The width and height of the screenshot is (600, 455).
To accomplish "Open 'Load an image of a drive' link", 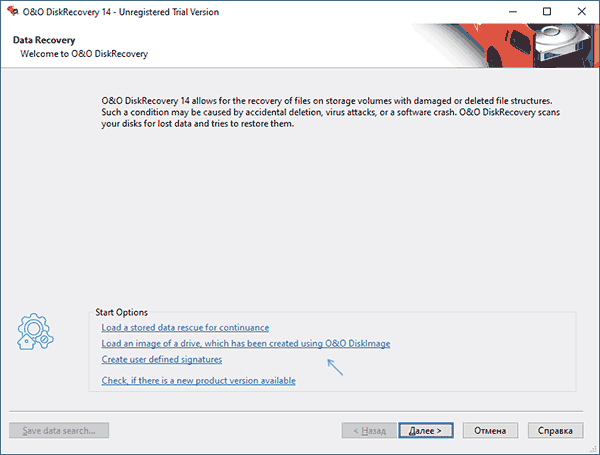I will click(x=246, y=344).
